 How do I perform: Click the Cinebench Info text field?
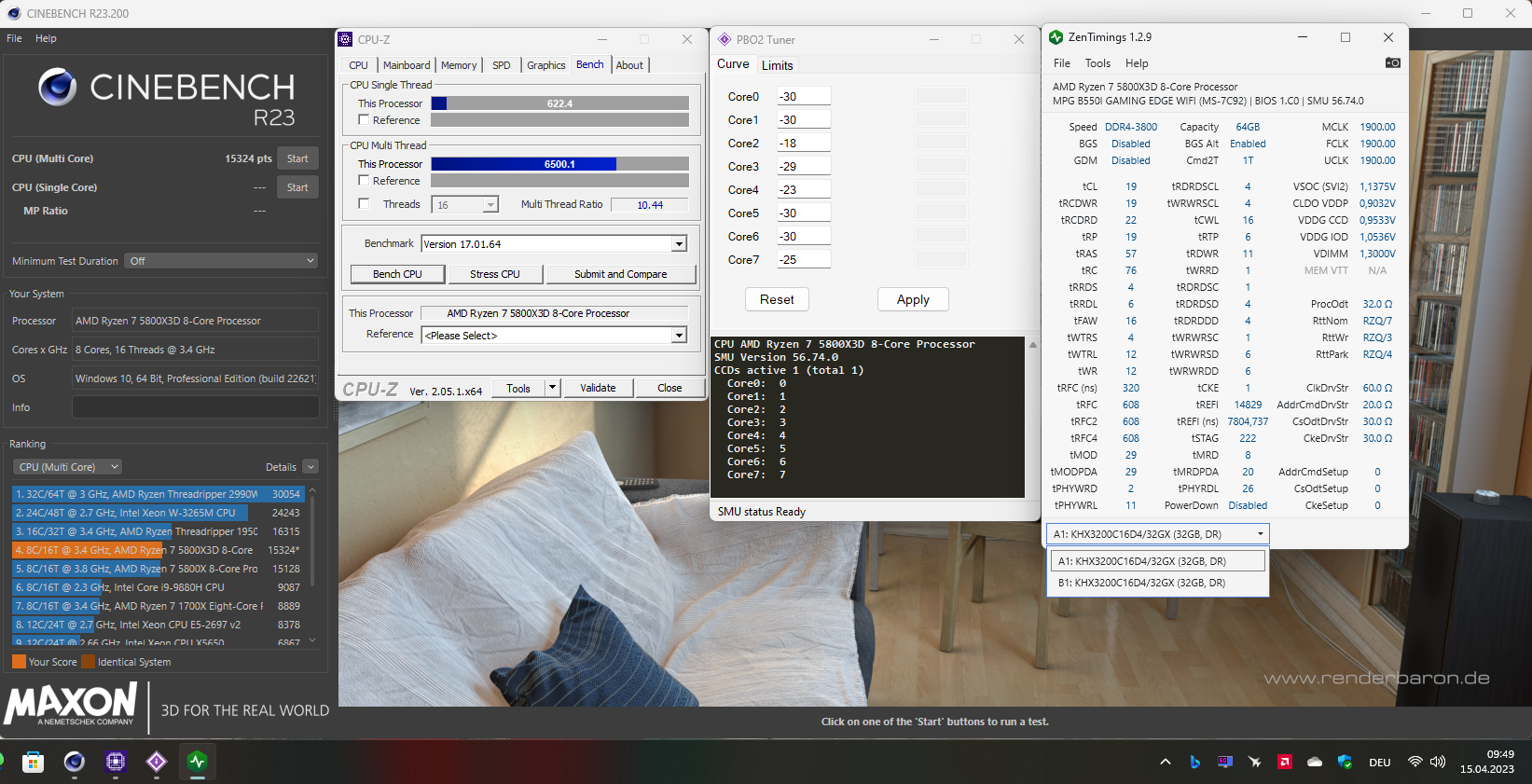coord(196,407)
